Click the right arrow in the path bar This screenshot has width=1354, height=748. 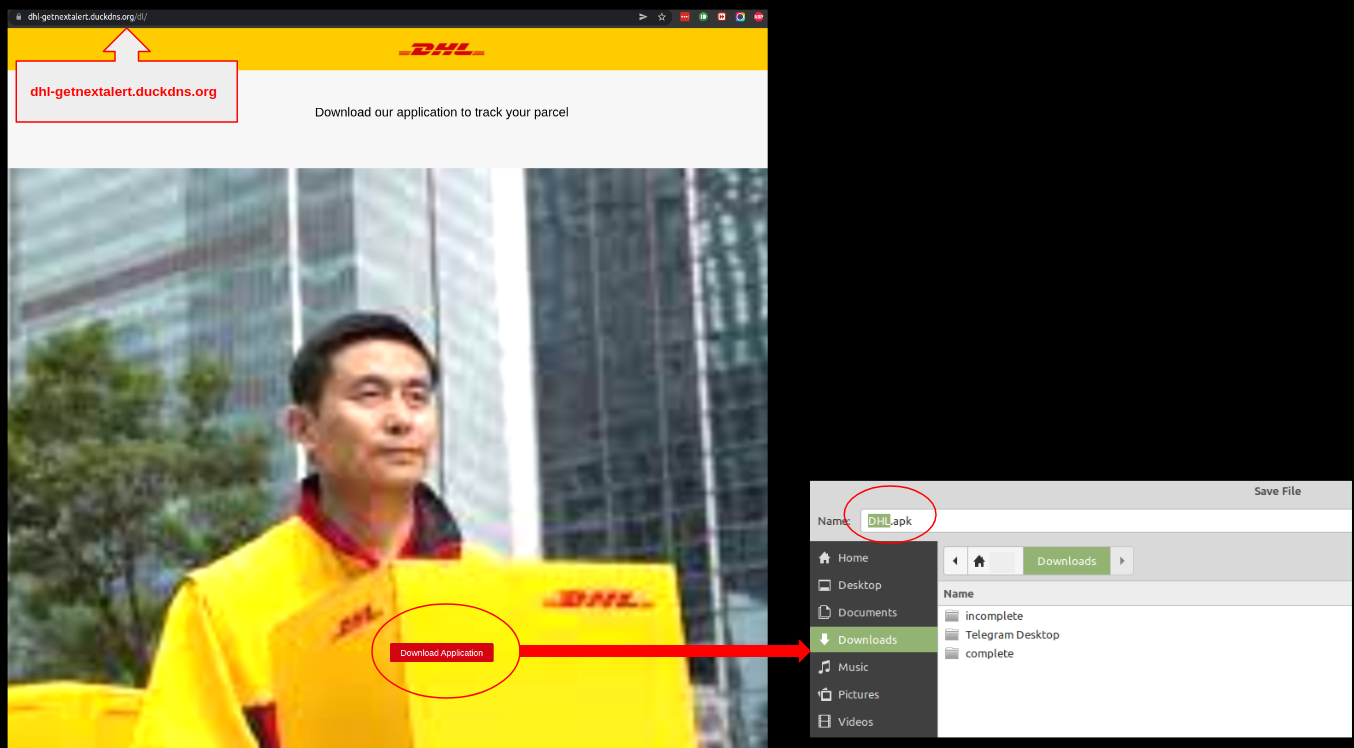1122,561
